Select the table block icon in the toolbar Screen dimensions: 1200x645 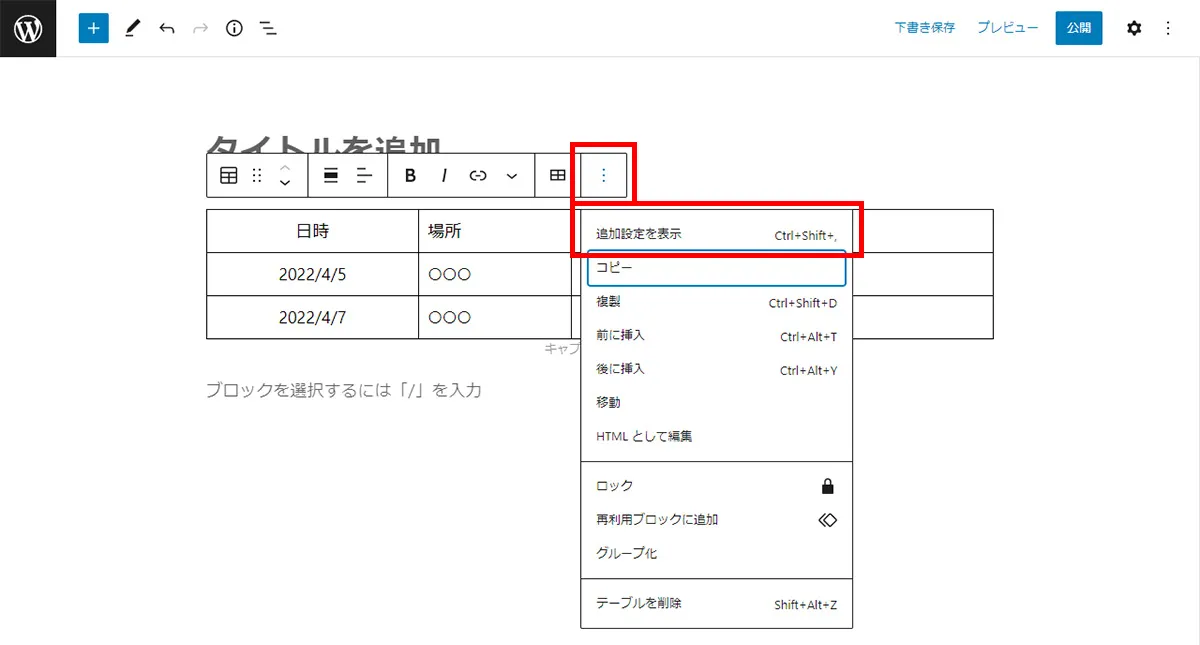point(228,175)
